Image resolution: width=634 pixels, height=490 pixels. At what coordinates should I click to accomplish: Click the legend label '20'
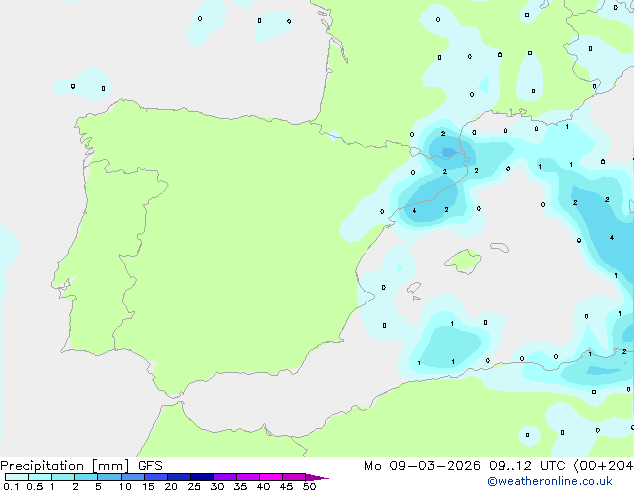(x=171, y=486)
